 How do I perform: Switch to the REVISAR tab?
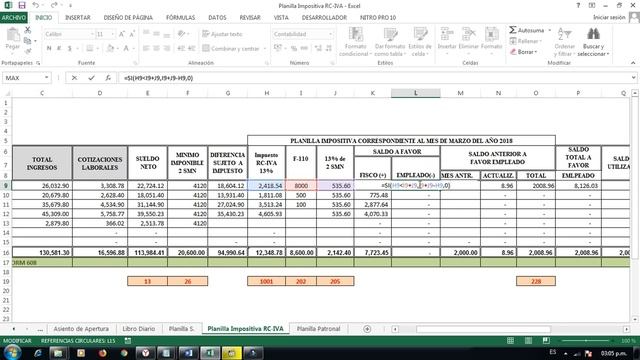click(x=250, y=18)
